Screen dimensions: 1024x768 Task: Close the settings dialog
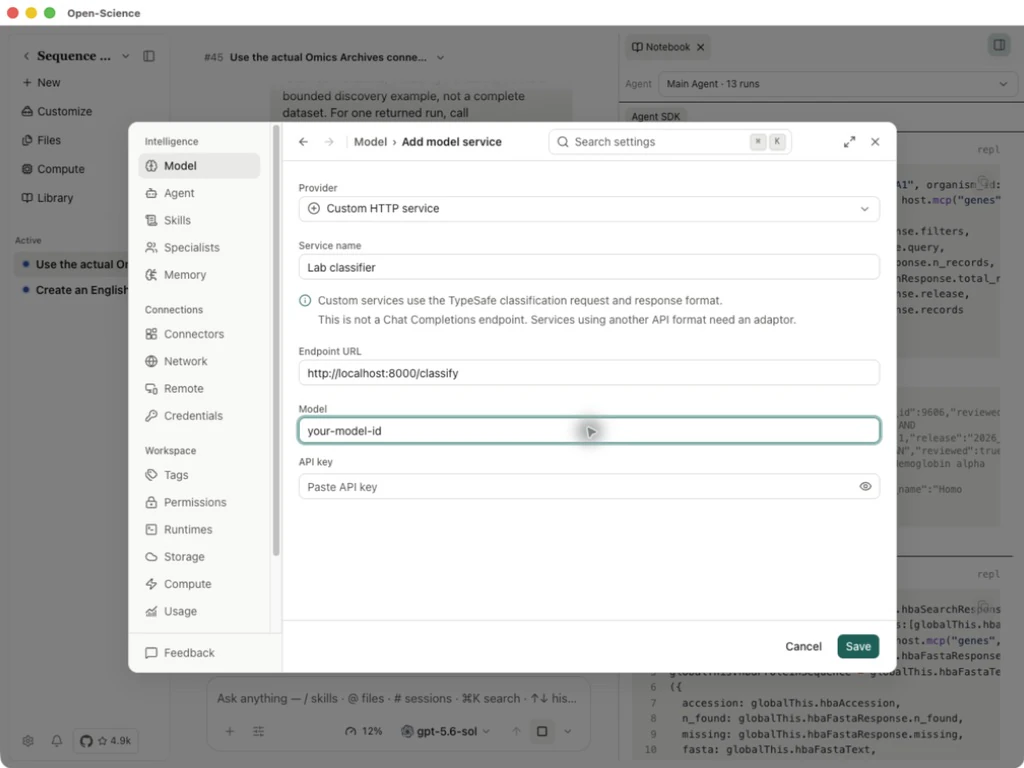coord(875,142)
